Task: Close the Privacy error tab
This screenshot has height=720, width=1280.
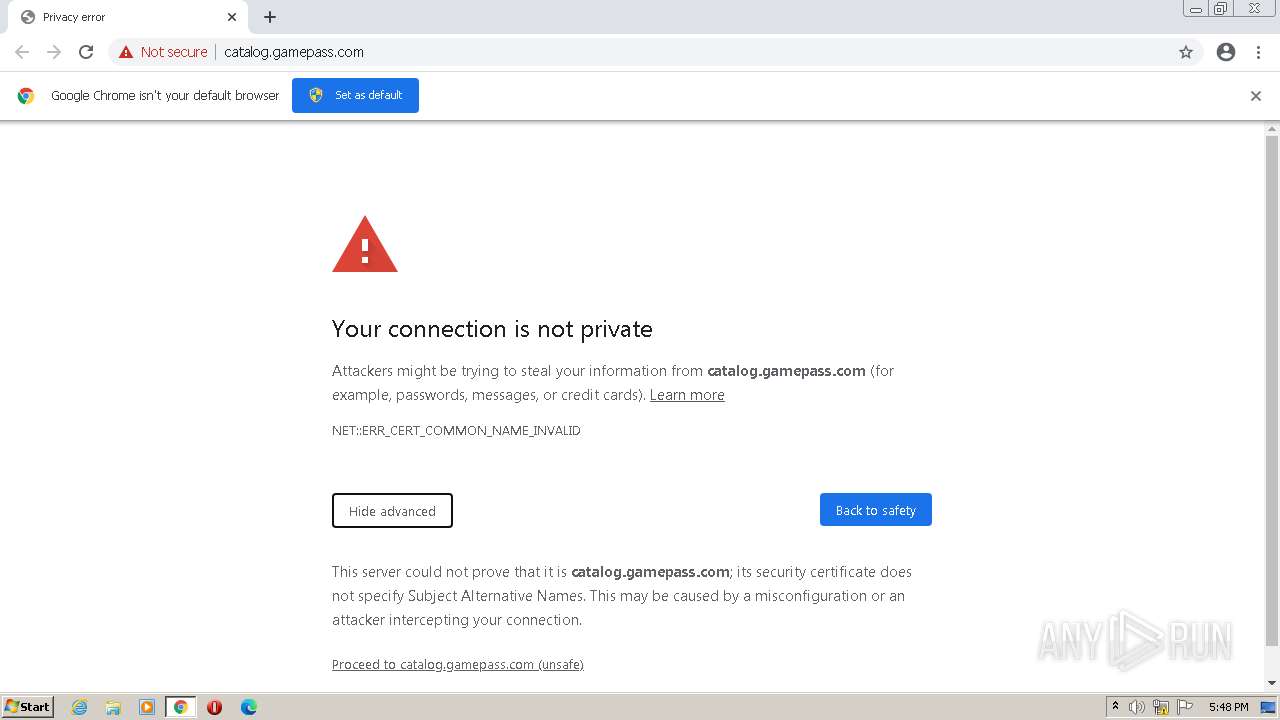Action: (x=232, y=17)
